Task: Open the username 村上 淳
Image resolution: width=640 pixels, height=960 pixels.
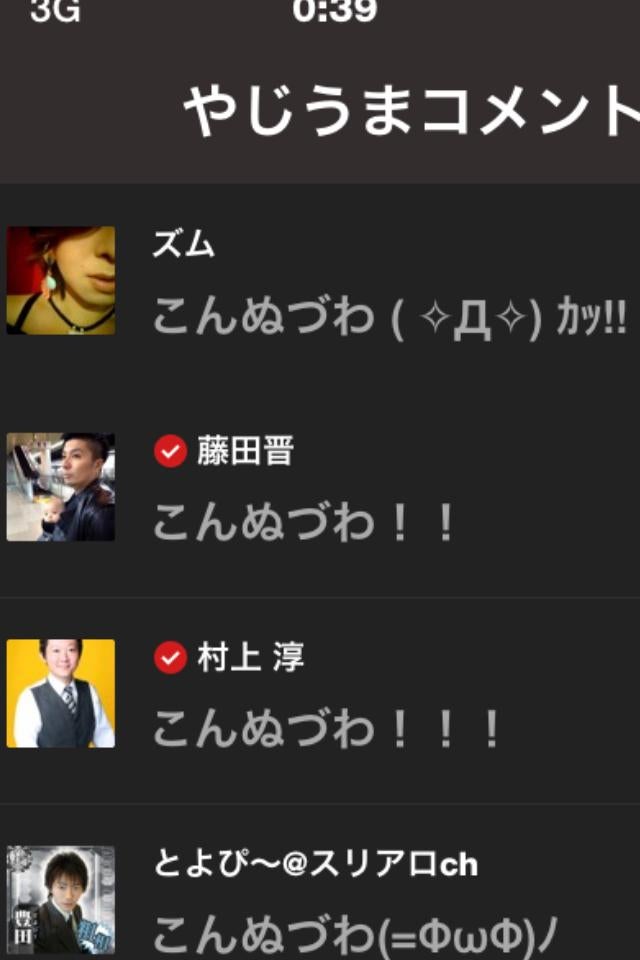Action: [x=251, y=658]
